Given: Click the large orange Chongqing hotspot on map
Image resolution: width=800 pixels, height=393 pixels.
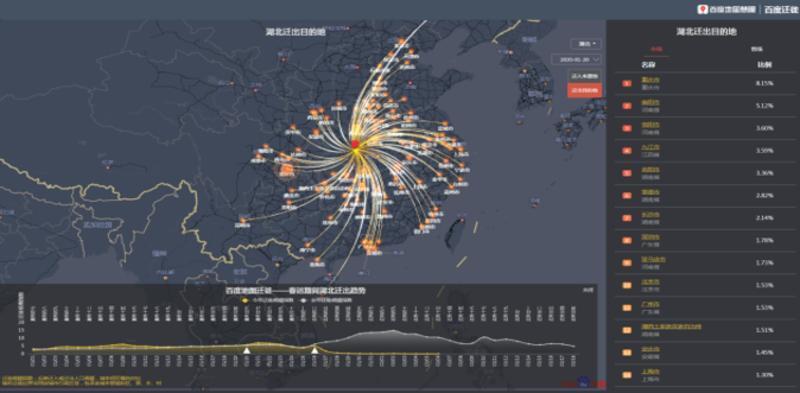Looking at the screenshot, I should (x=286, y=169).
